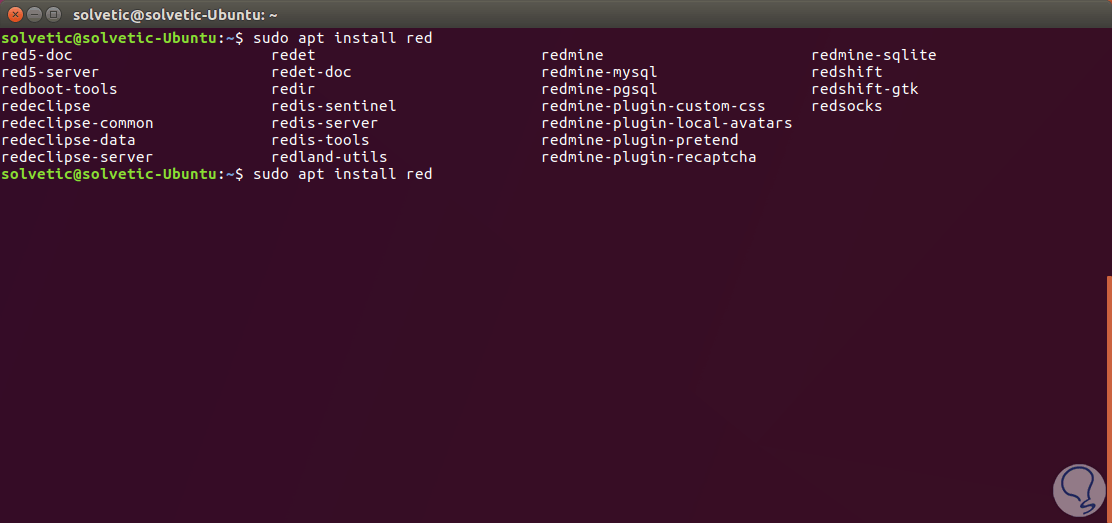The height and width of the screenshot is (523, 1112).
Task: Click the redshift-gtk package entry
Action: coord(864,89)
